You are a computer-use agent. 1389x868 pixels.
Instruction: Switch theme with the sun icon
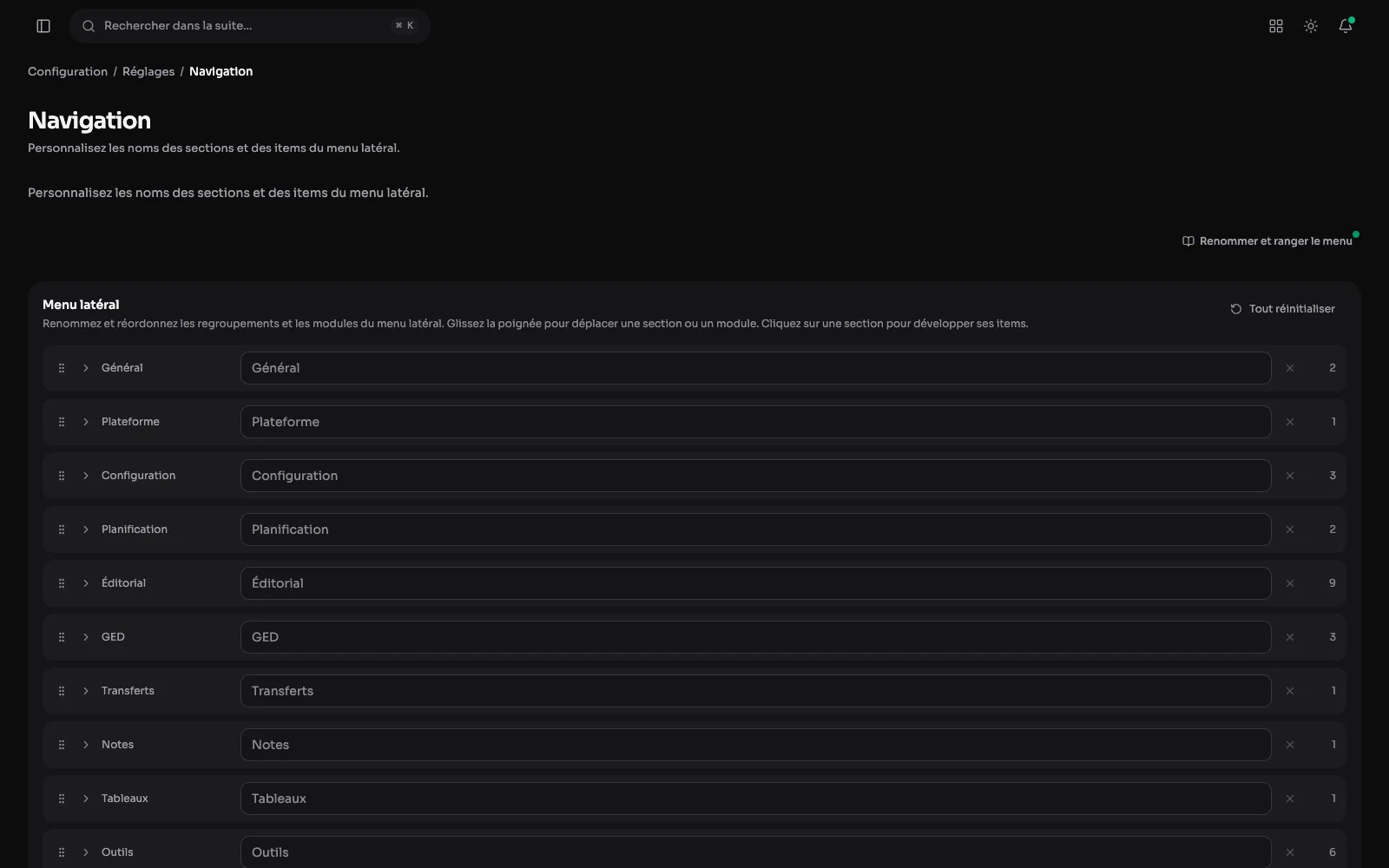[x=1311, y=26]
